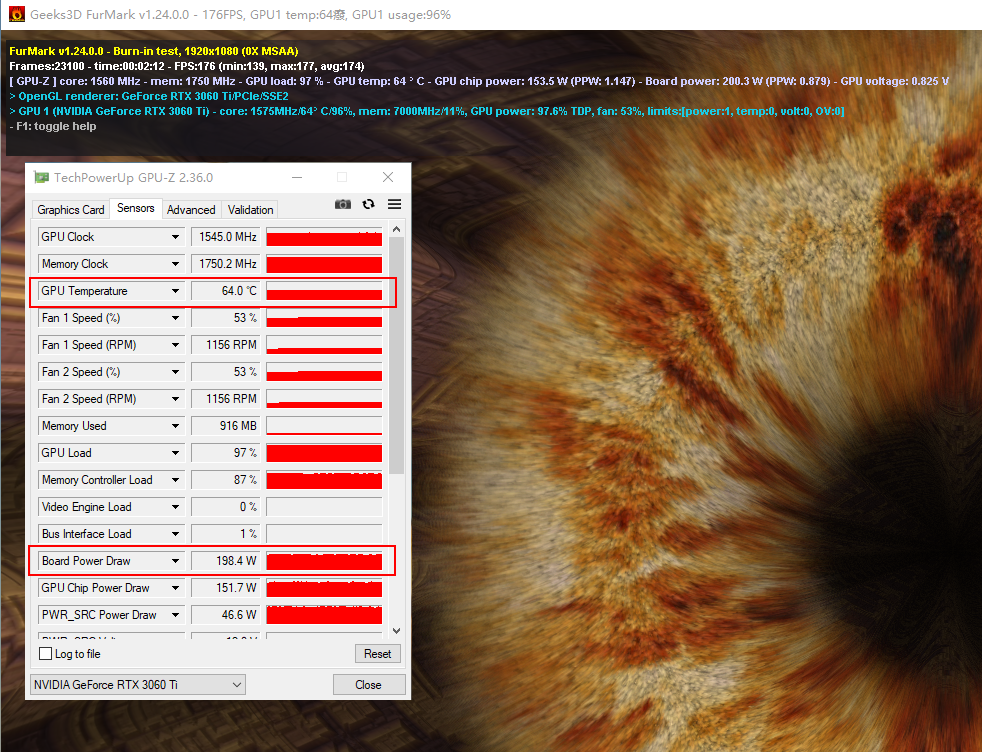982x752 pixels.
Task: Open the GPU Load sensor dropdown
Action: click(x=175, y=453)
